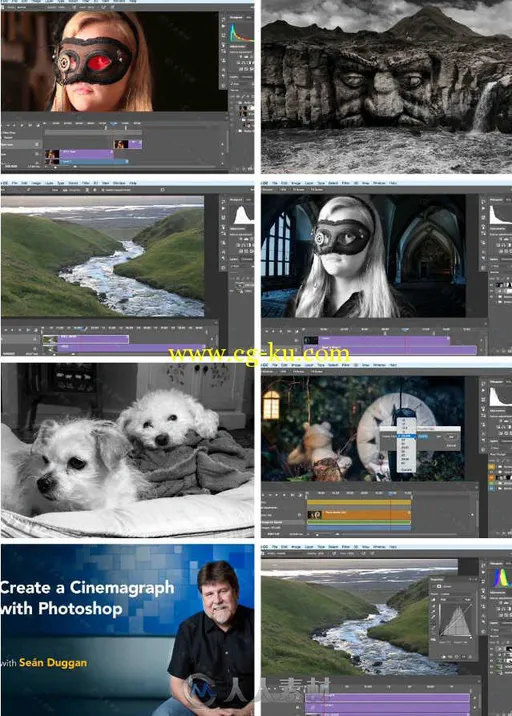The image size is (512, 716).
Task: Click the small thumbnail clip on red-mask timeline's upper track
Action: tap(128, 144)
